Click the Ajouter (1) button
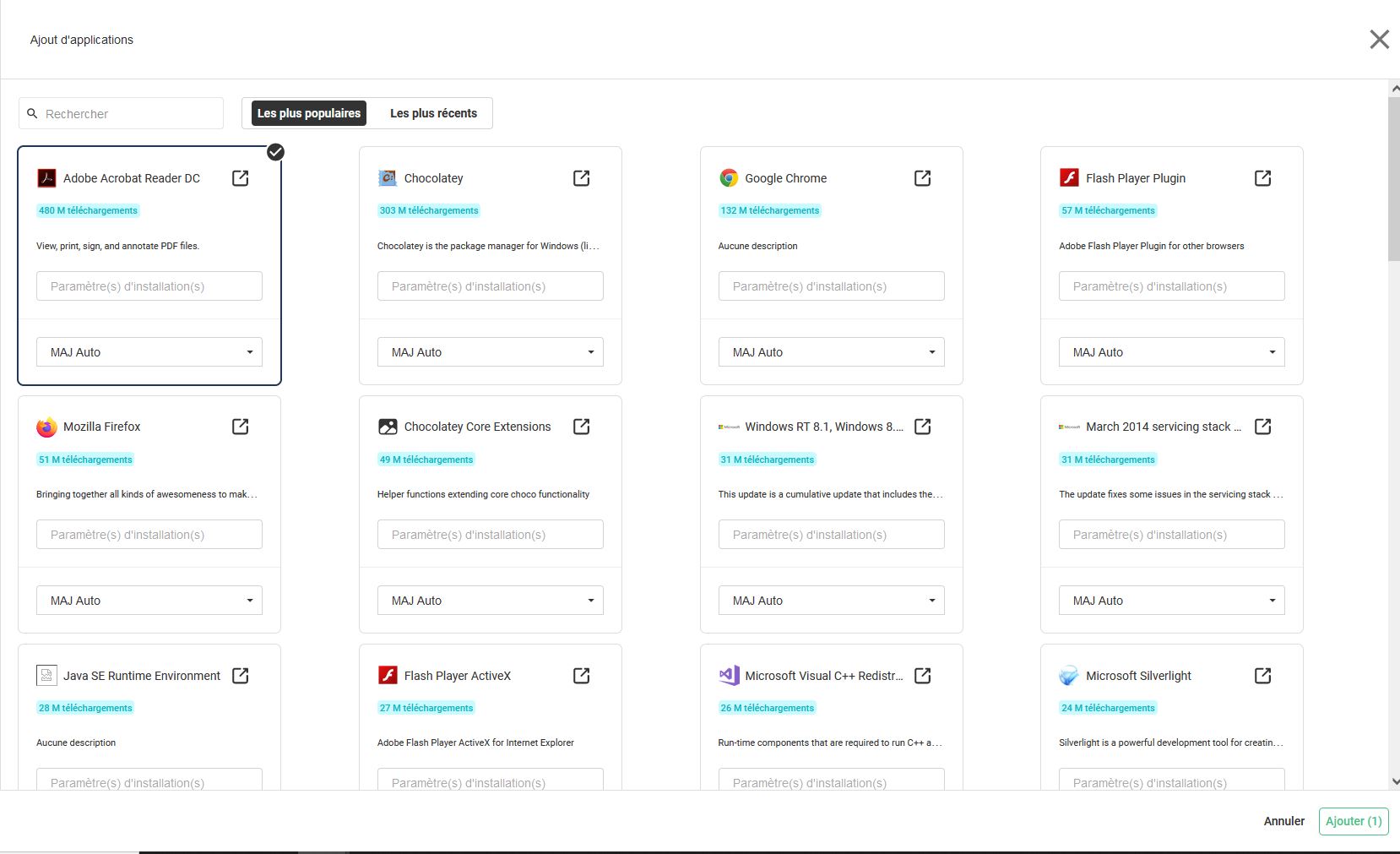Screen dimensions: 1400x854 [1353, 821]
